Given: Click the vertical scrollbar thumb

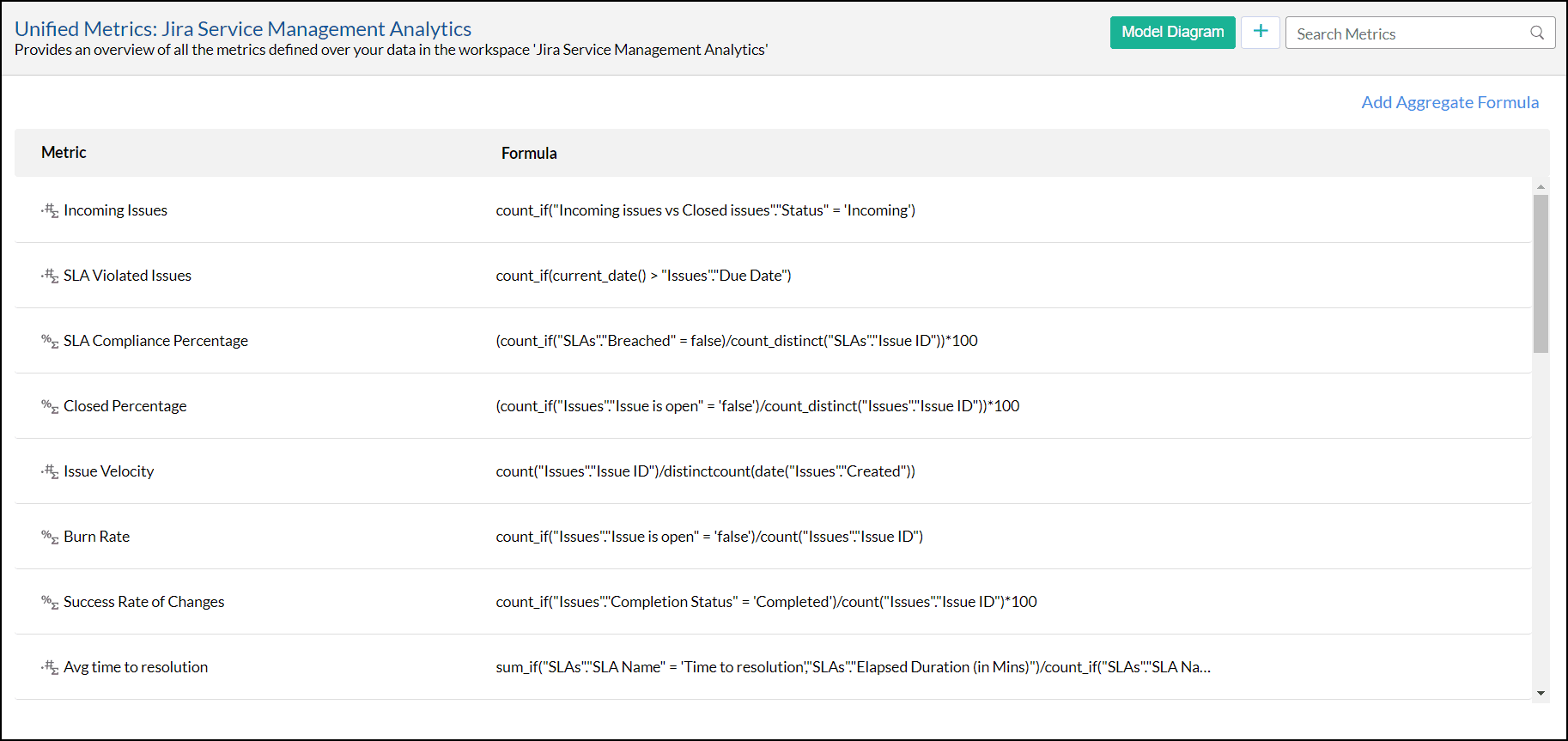Looking at the screenshot, I should point(1541,273).
